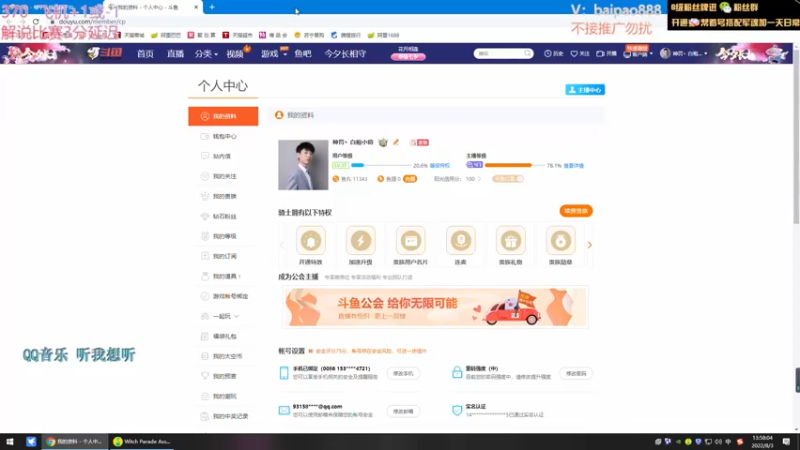Show previous privileges with left chevron
The height and width of the screenshot is (450, 800).
(282, 245)
